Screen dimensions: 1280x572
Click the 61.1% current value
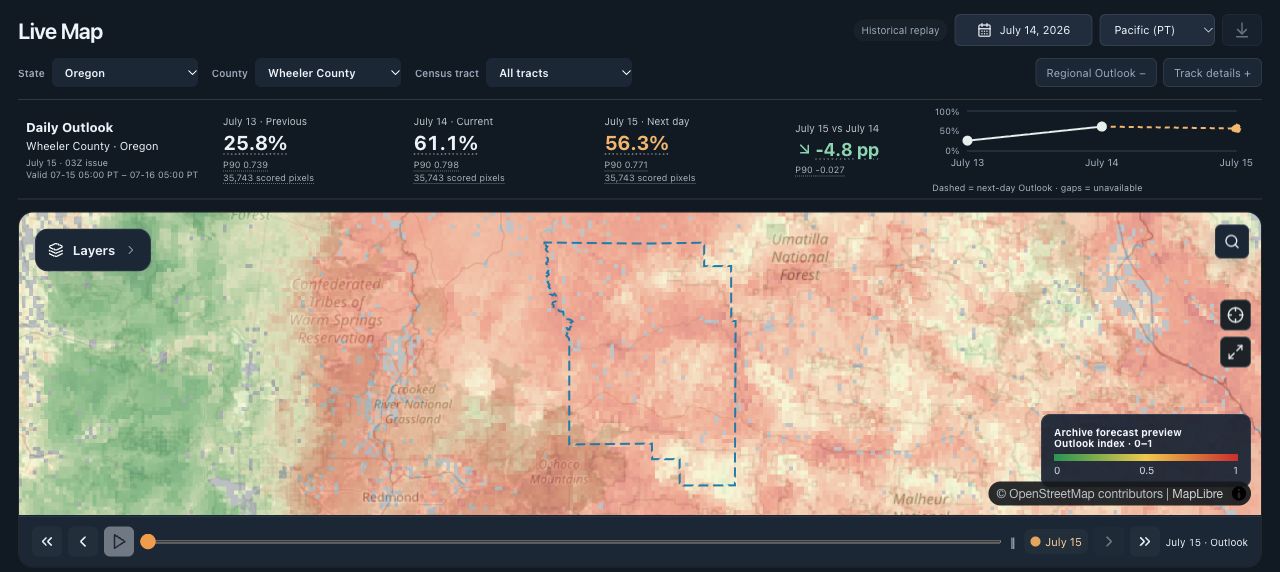(445, 143)
